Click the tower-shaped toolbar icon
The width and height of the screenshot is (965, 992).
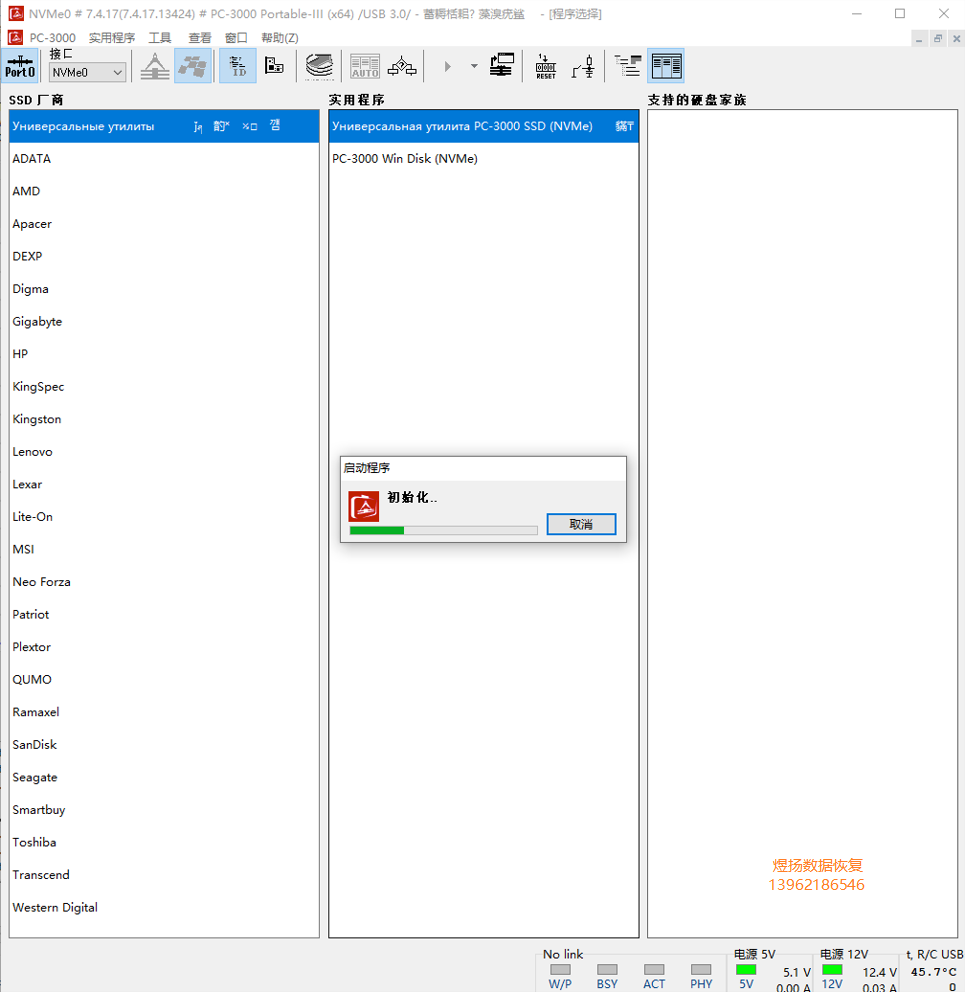pos(154,66)
